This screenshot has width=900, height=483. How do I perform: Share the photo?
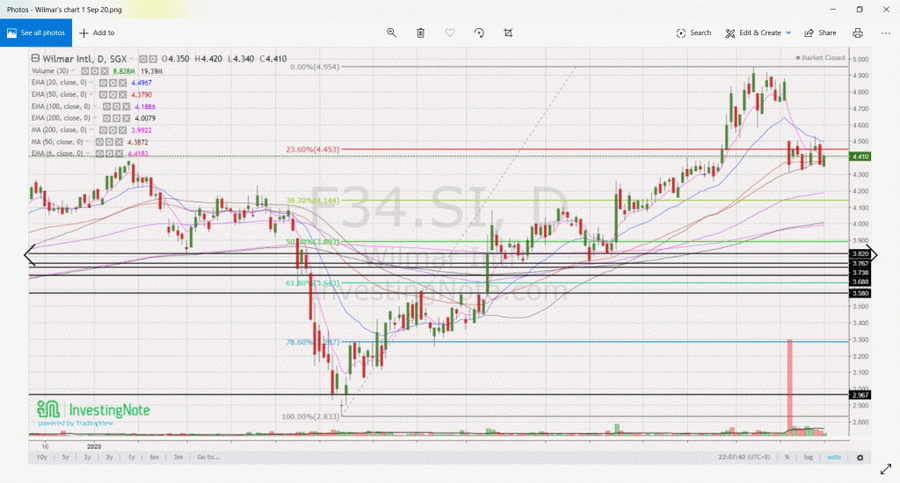click(820, 33)
